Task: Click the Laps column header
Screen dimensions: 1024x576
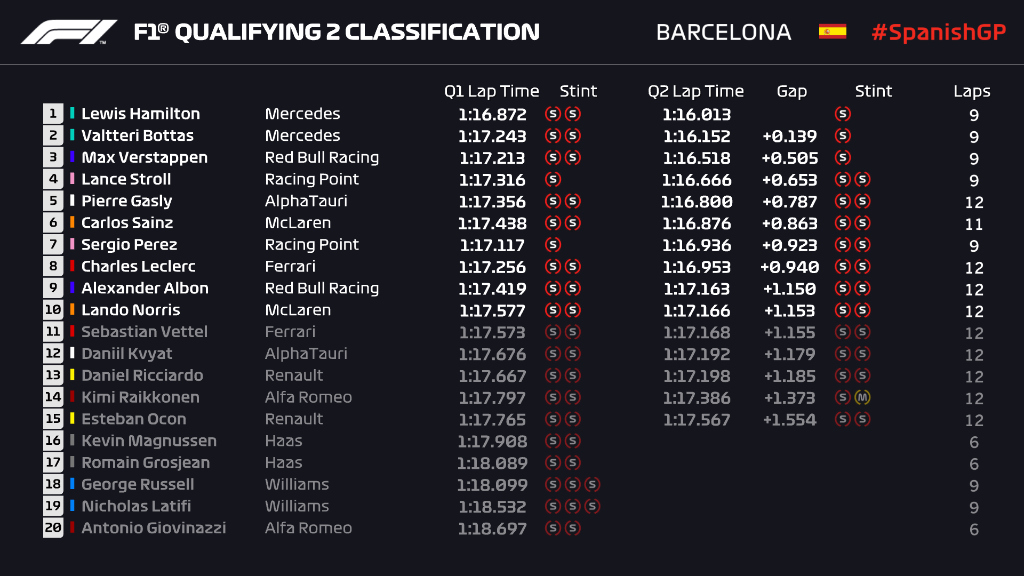Action: (x=971, y=91)
